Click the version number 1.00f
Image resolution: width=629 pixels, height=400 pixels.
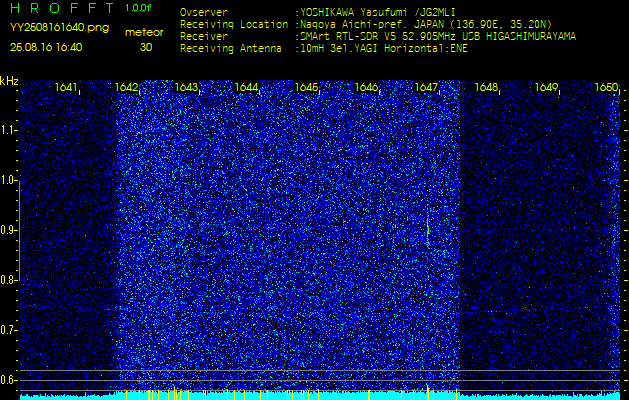click(x=138, y=8)
